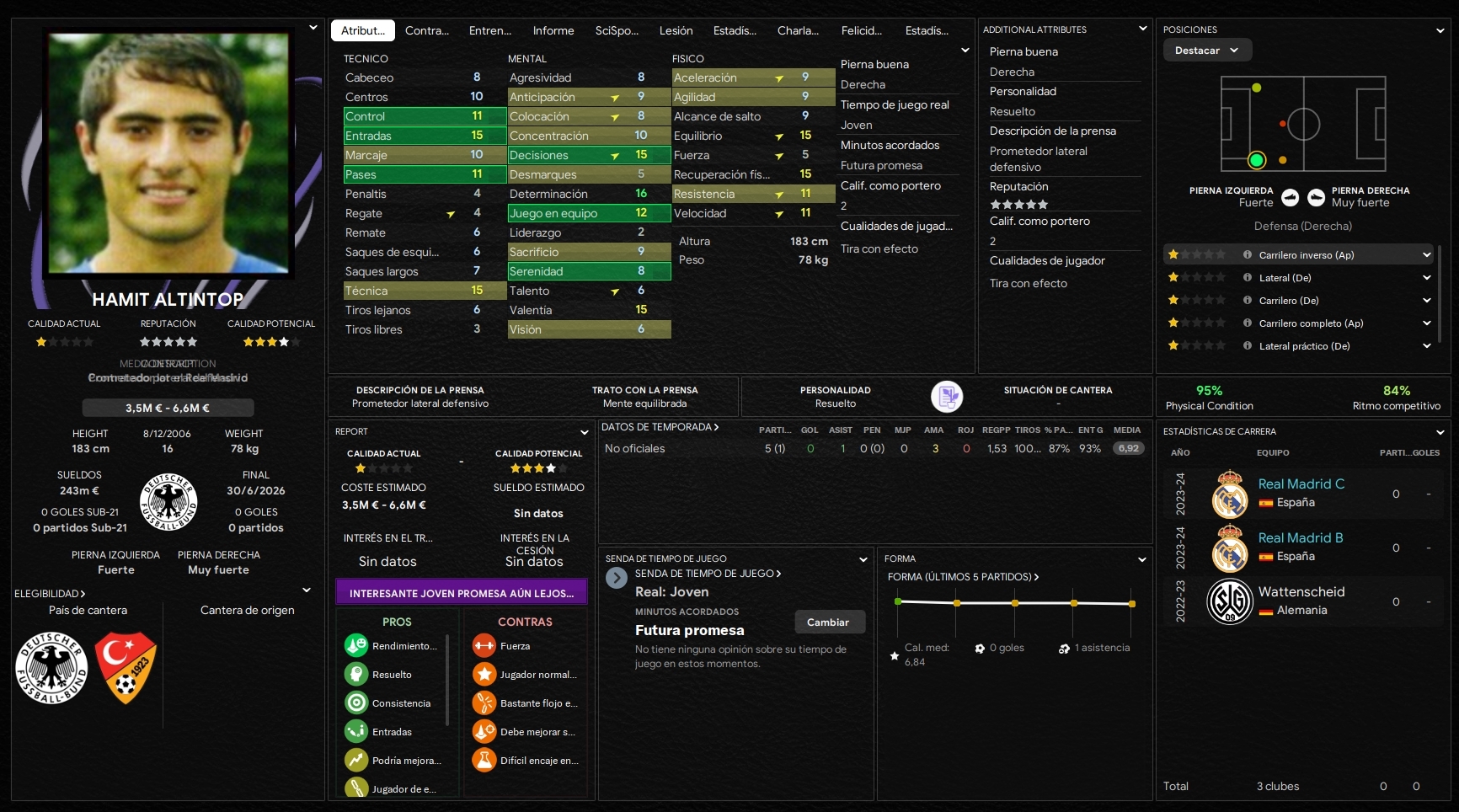1459x812 pixels.
Task: Click the Deutscher Fussball-Bund crest under País de cantera
Action: click(51, 668)
